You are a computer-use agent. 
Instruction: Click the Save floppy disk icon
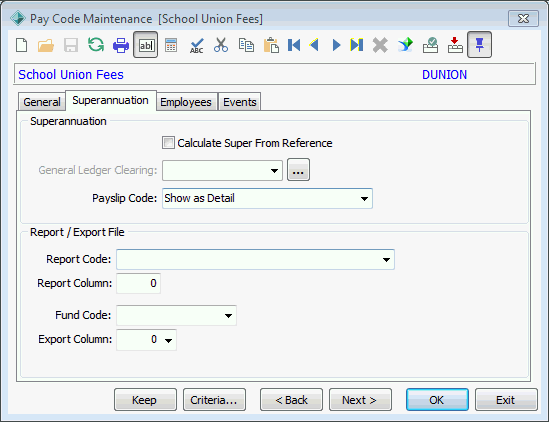71,45
